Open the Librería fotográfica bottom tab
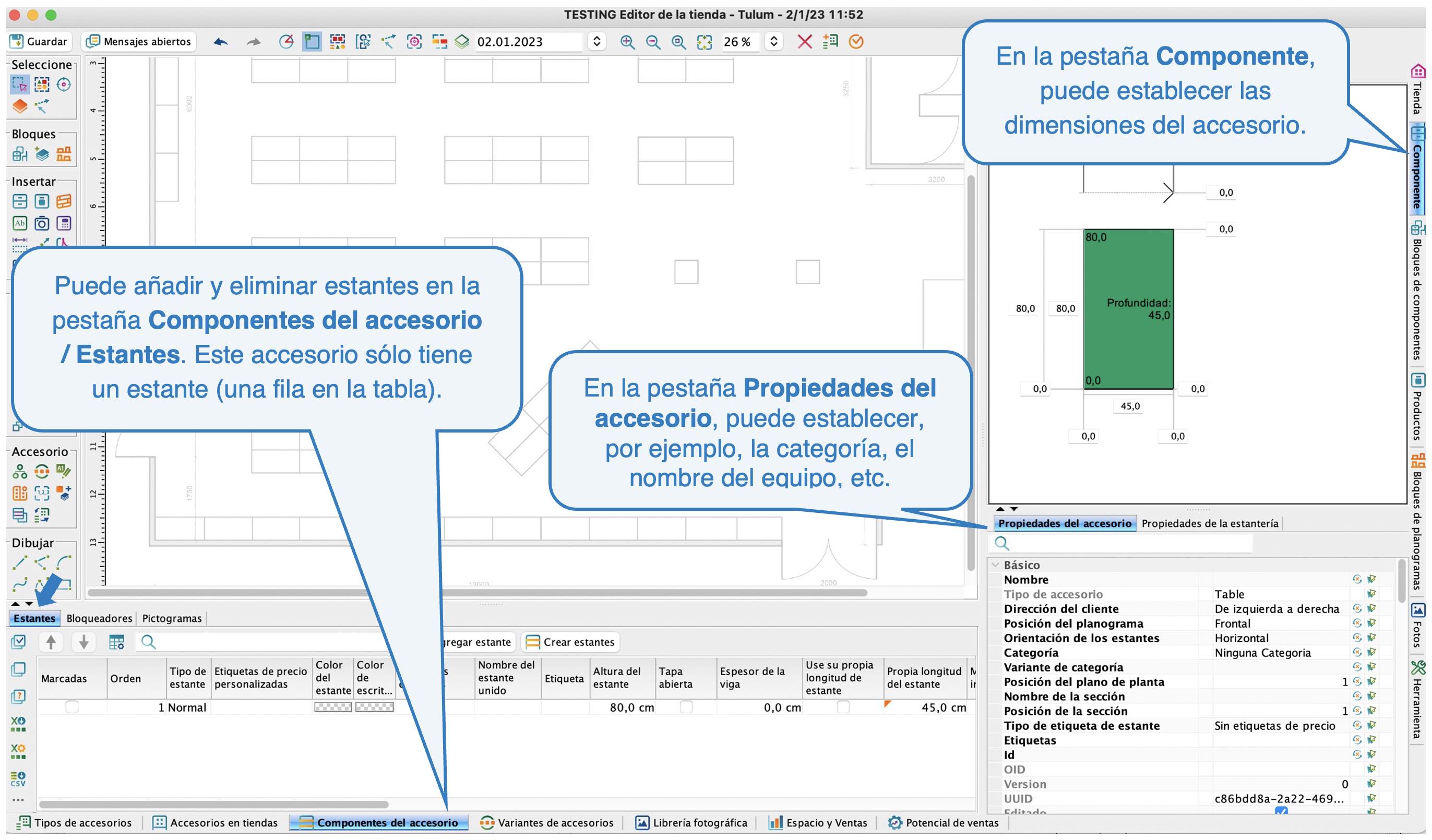 (x=691, y=823)
